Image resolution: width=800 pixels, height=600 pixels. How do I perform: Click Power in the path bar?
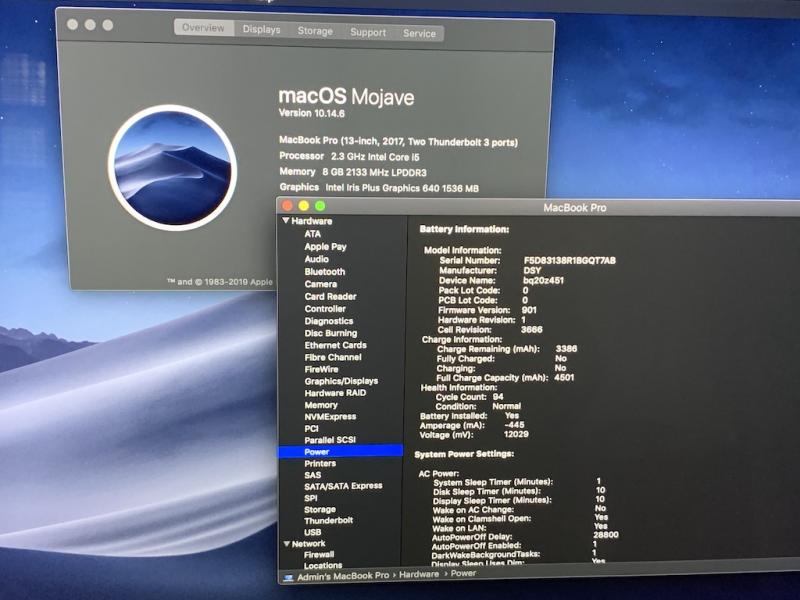(x=463, y=573)
